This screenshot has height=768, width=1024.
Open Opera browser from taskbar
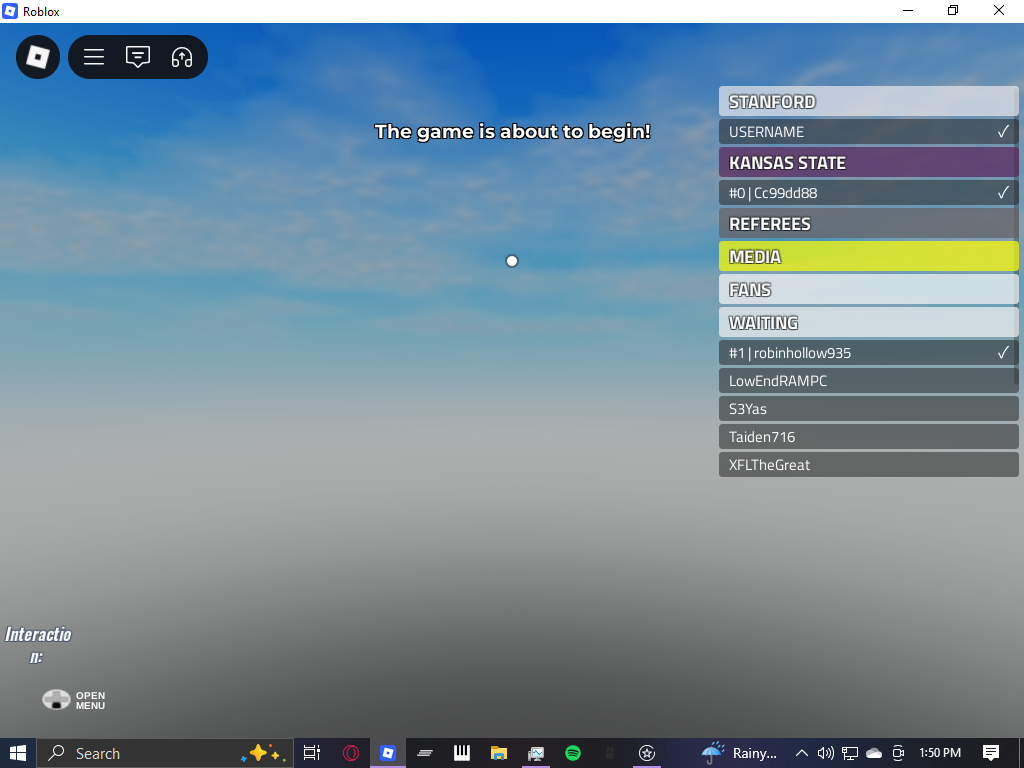click(351, 753)
